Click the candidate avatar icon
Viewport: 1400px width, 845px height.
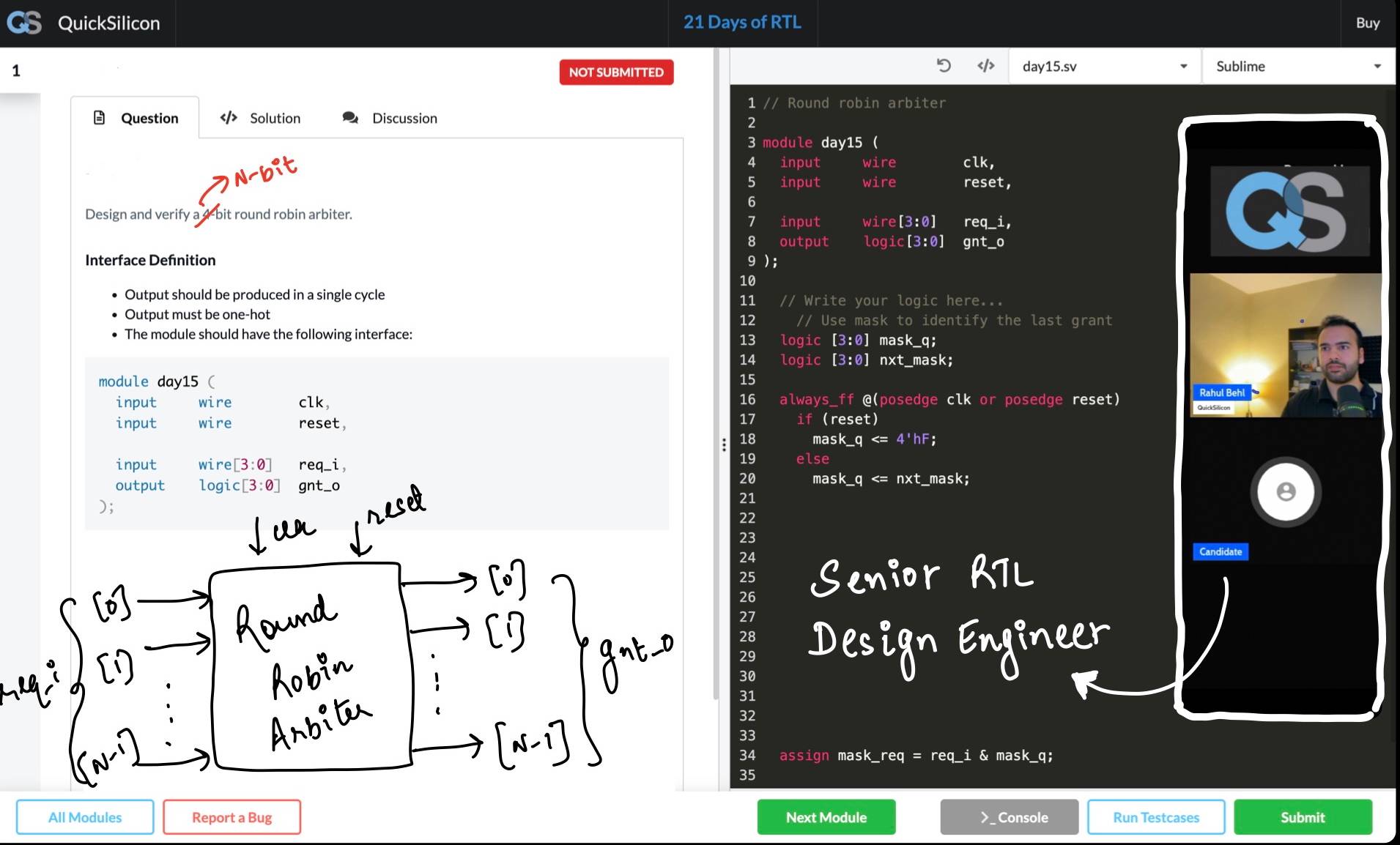[x=1285, y=491]
